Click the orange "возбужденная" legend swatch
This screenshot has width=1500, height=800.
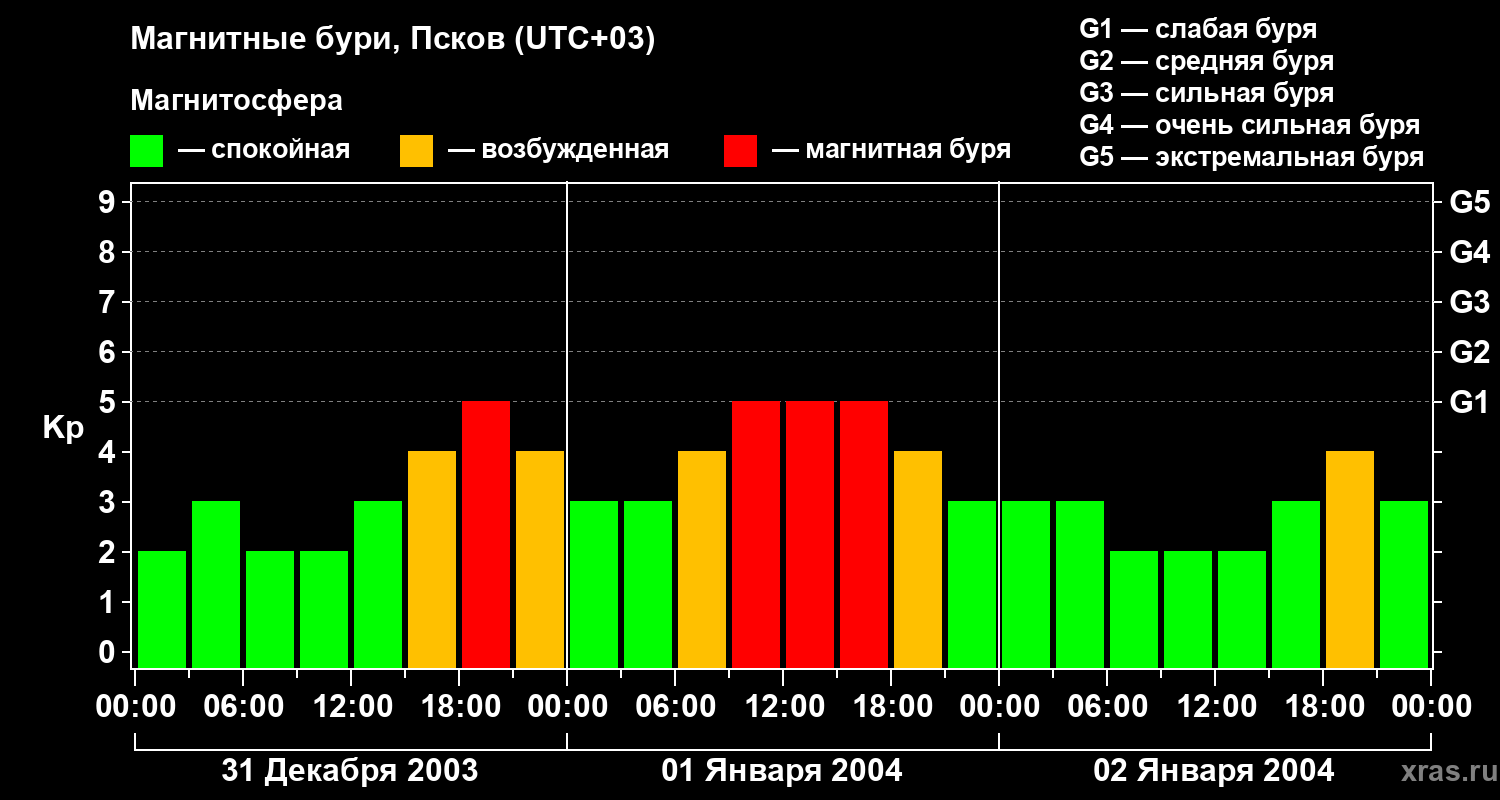(416, 151)
